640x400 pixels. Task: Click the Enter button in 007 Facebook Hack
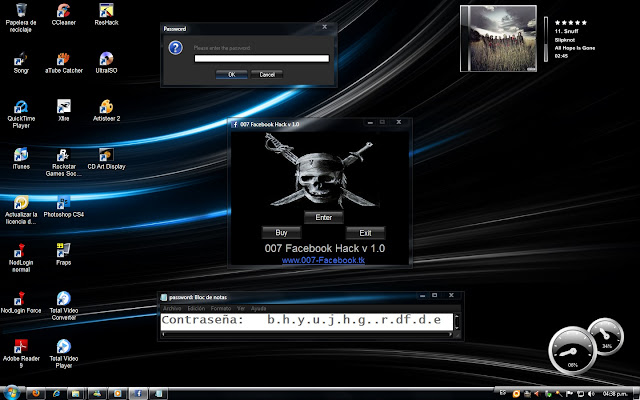(324, 218)
